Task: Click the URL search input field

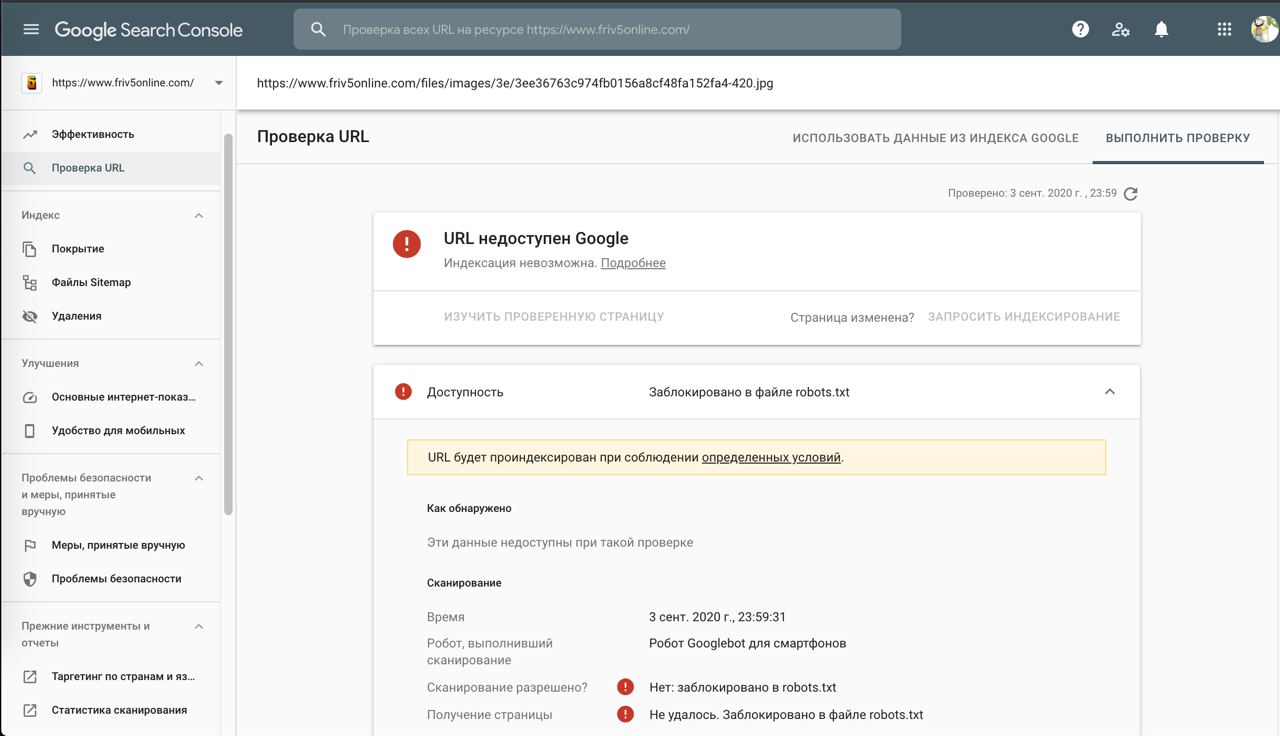Action: point(597,29)
